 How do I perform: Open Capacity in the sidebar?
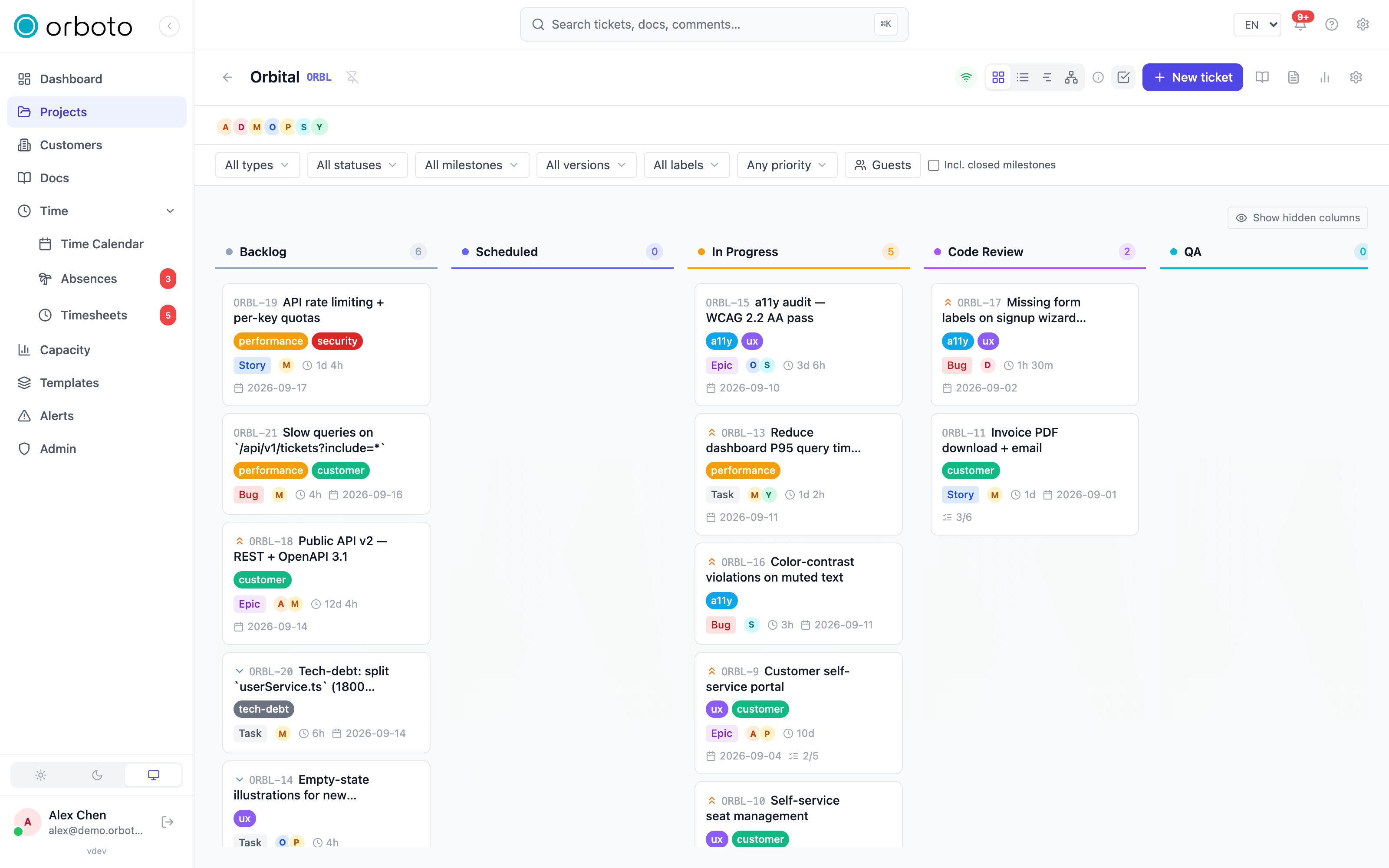(x=96, y=350)
